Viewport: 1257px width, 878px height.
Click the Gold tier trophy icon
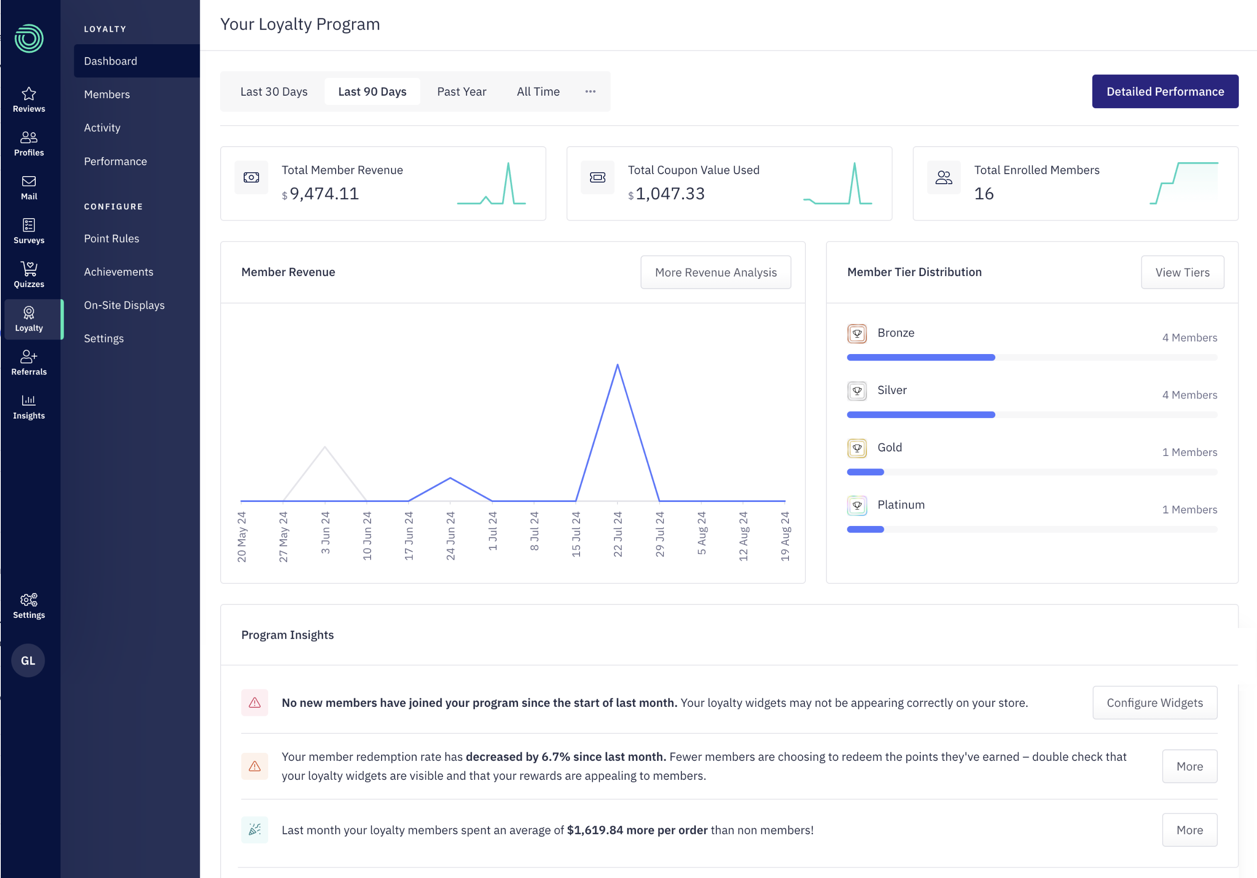857,448
